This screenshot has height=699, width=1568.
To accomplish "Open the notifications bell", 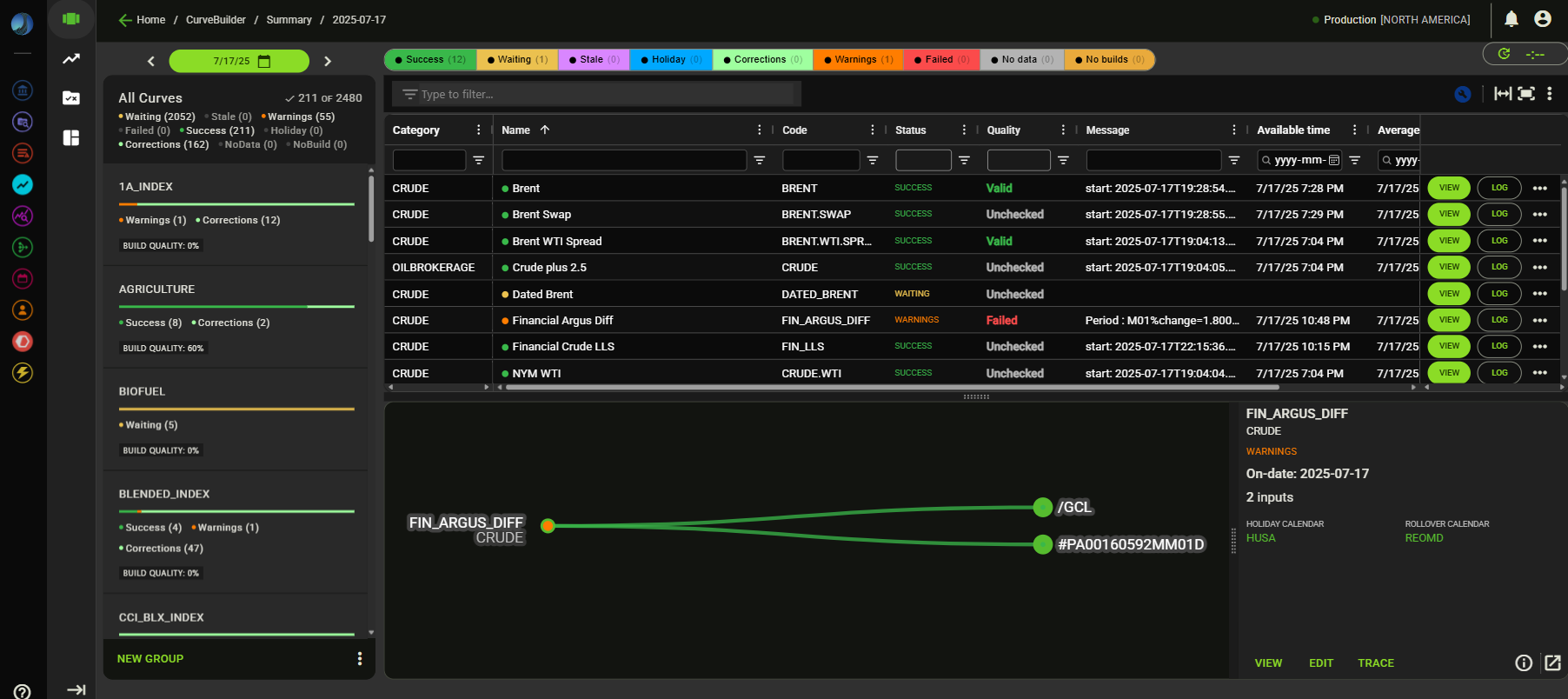I will coord(1512,19).
